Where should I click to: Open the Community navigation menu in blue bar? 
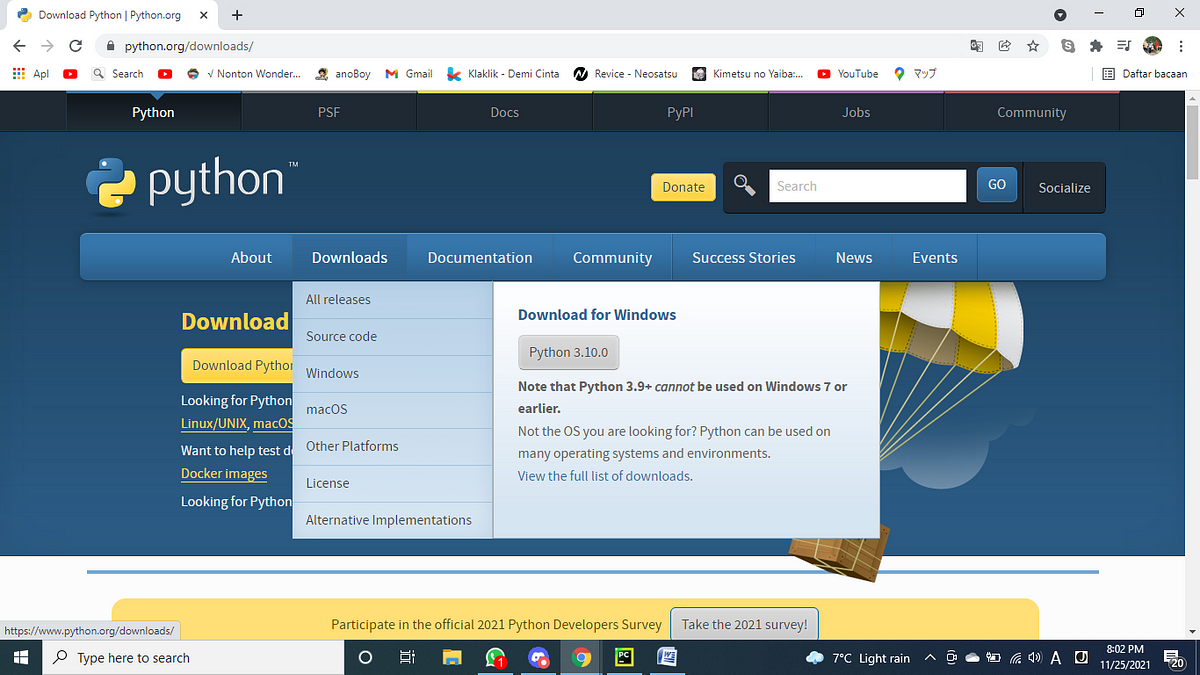(612, 257)
